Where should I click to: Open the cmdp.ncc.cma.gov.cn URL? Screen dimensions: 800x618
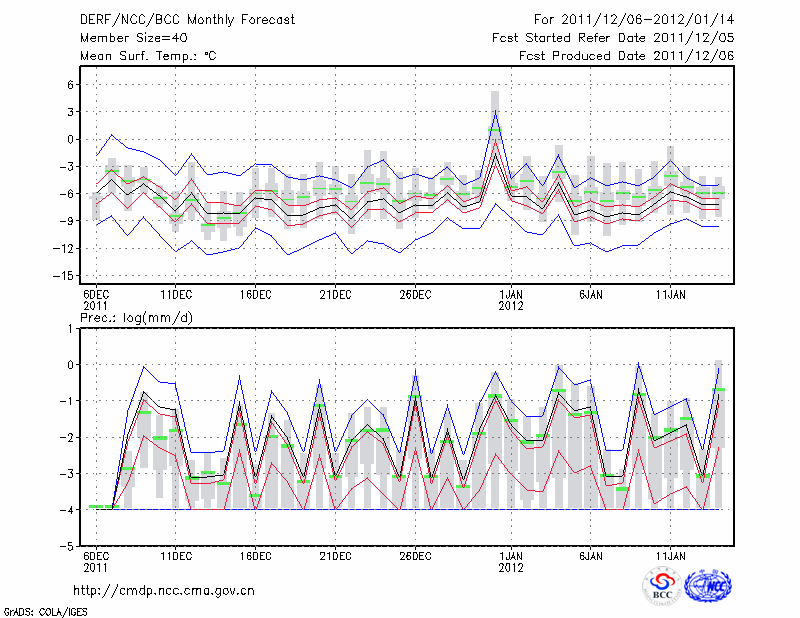pos(164,590)
